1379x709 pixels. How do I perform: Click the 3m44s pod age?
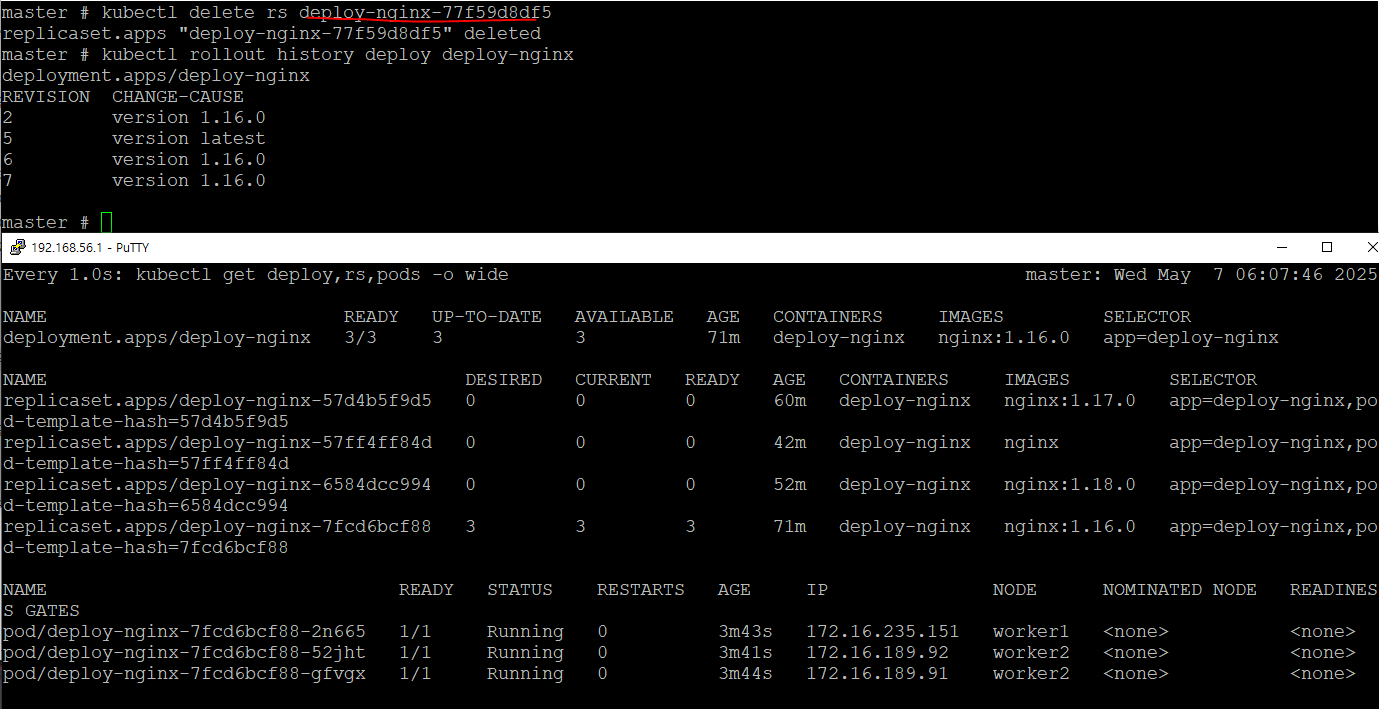pos(745,673)
